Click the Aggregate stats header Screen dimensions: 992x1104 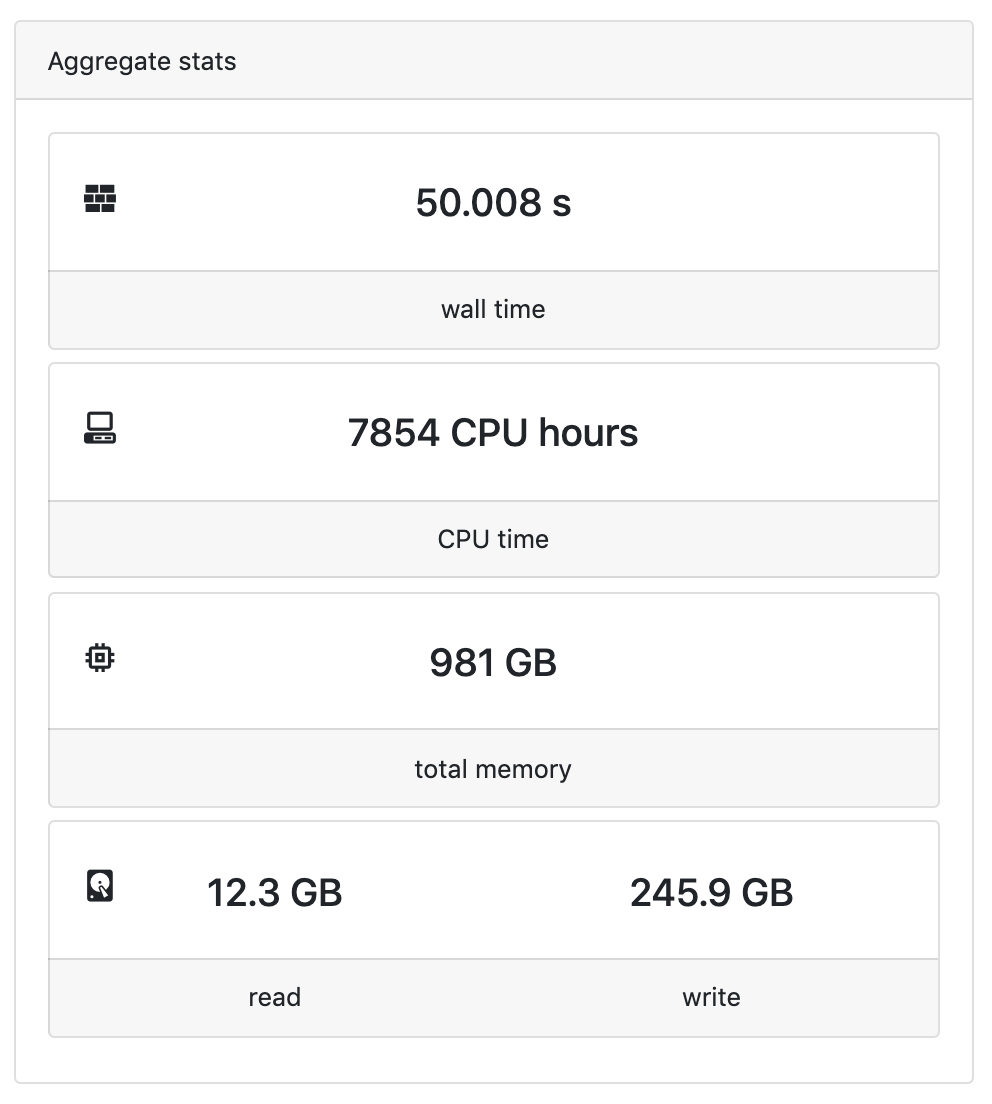pos(141,60)
